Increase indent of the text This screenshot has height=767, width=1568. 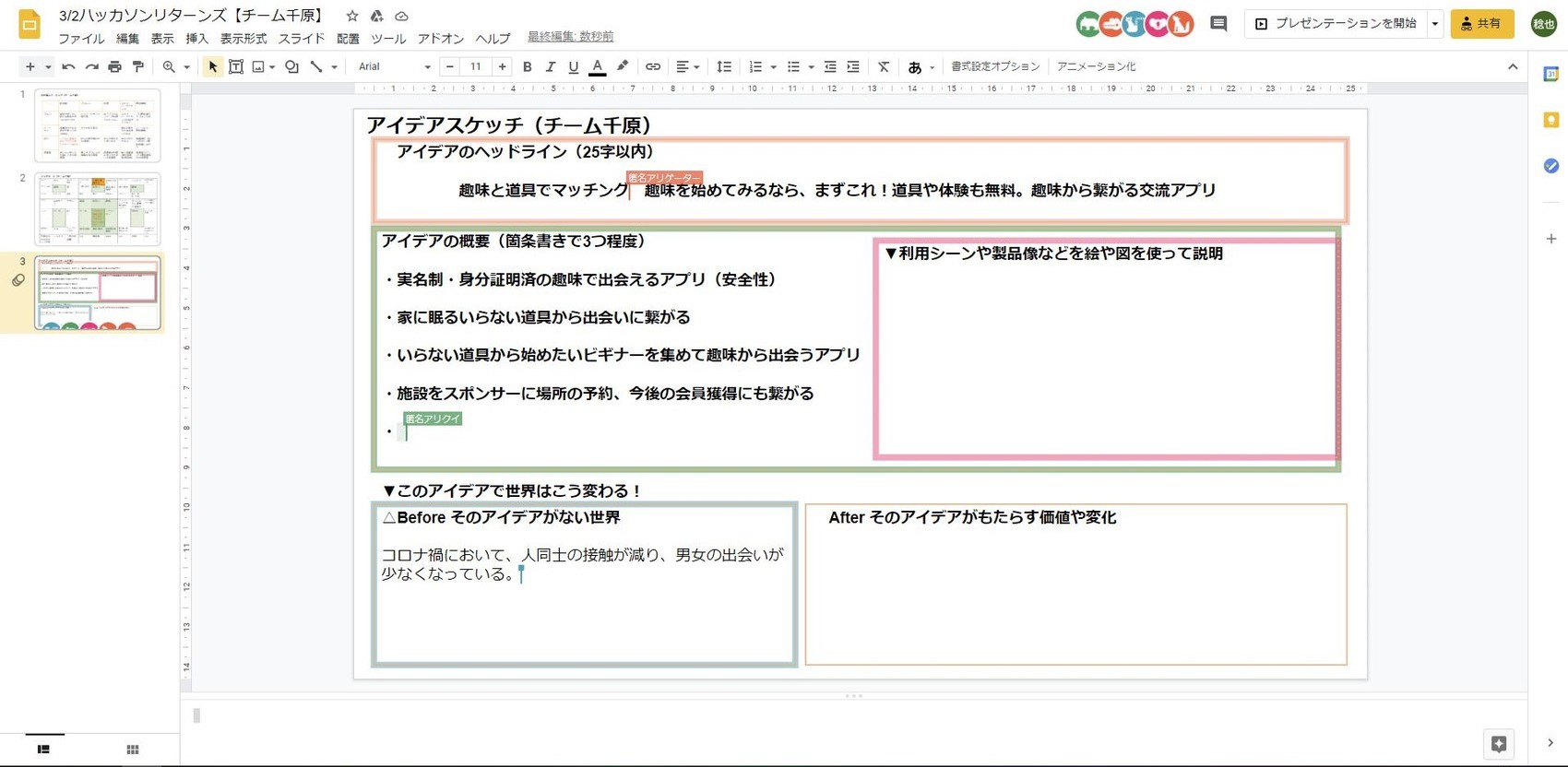click(853, 66)
